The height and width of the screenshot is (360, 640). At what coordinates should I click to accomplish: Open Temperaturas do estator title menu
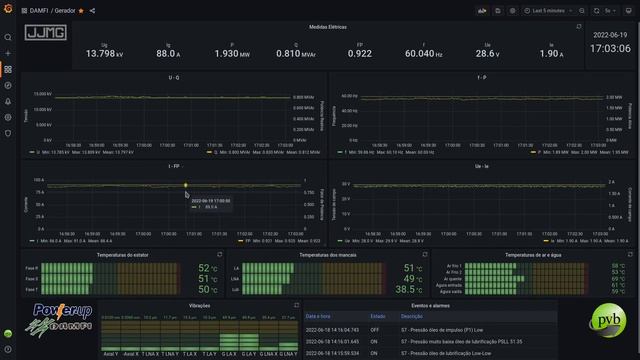122,255
